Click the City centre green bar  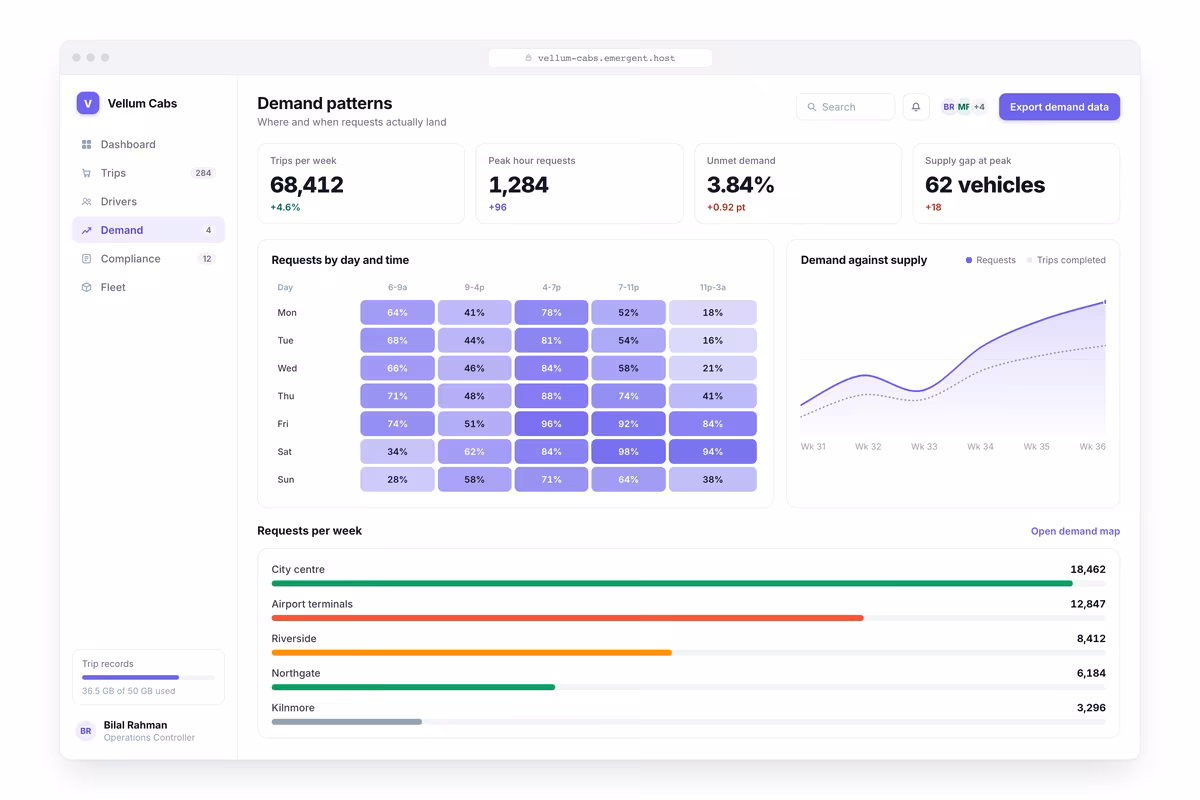(x=672, y=583)
